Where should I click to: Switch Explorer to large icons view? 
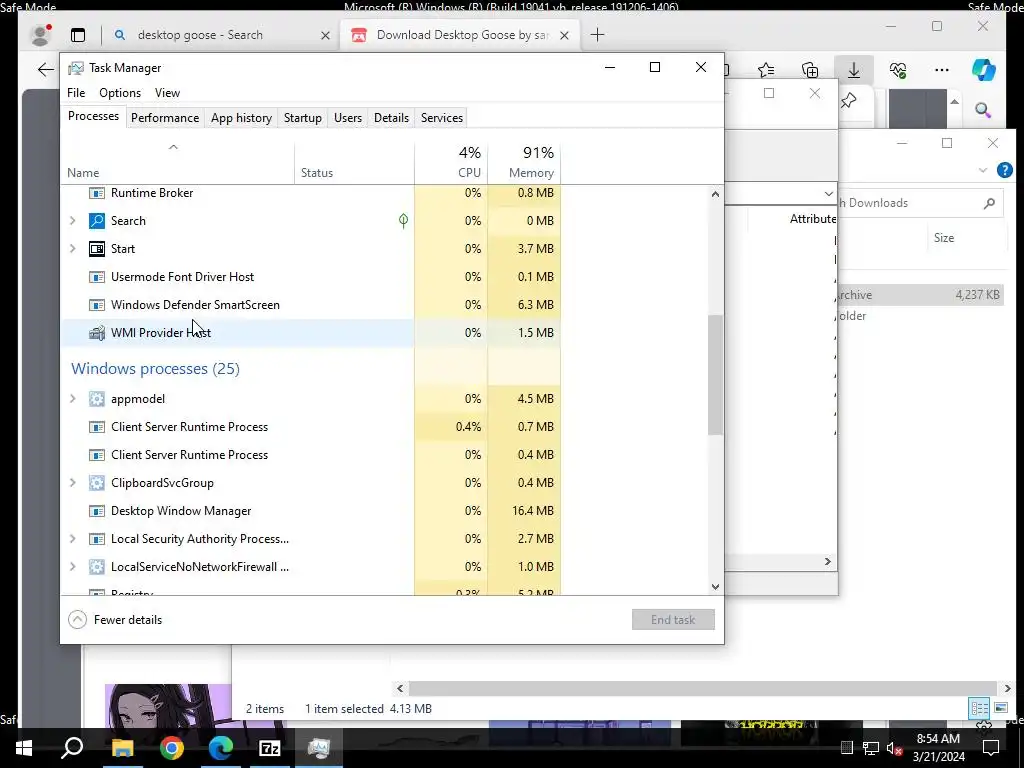1000,708
